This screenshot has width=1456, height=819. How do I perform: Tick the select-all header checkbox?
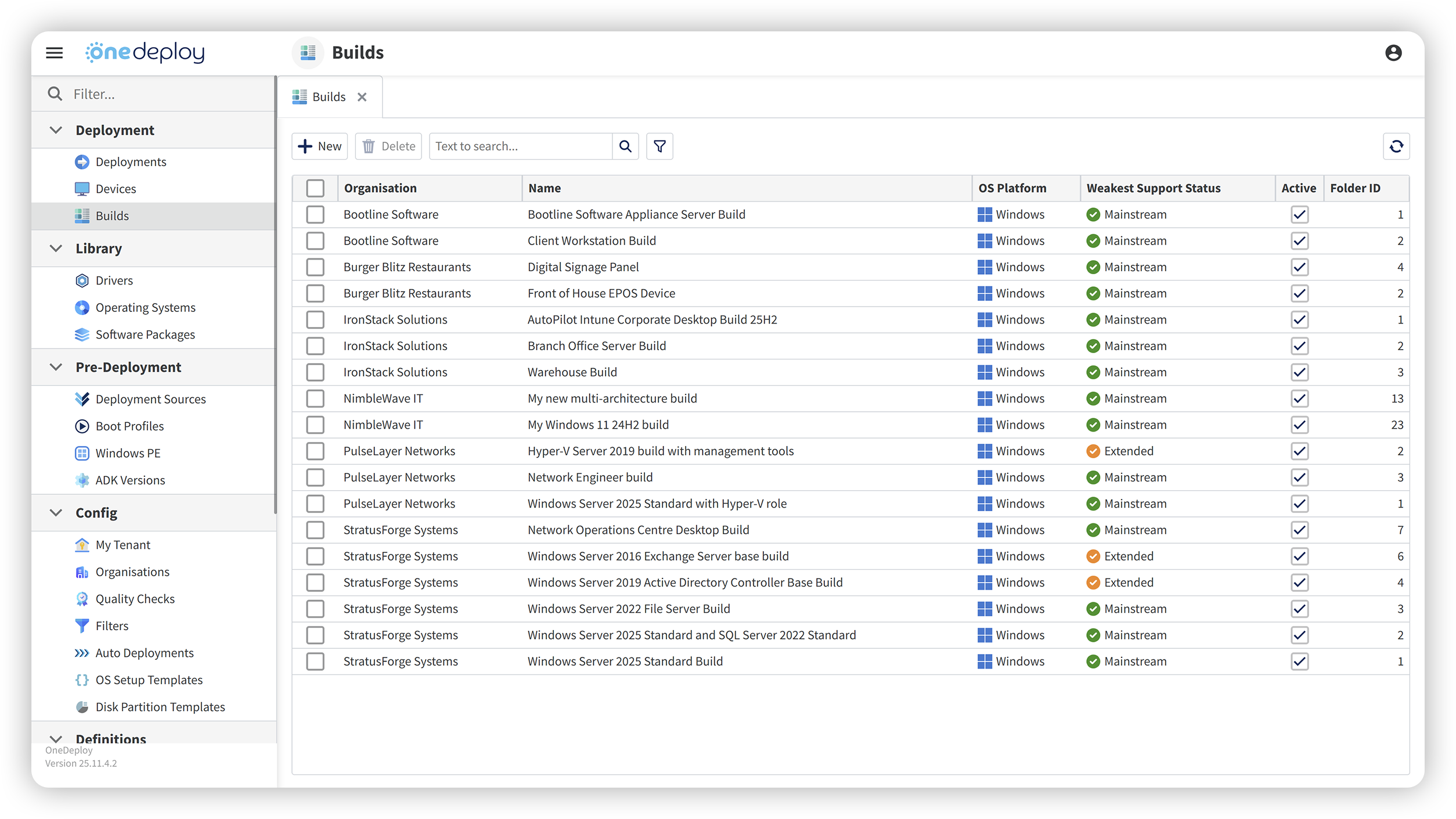[315, 188]
